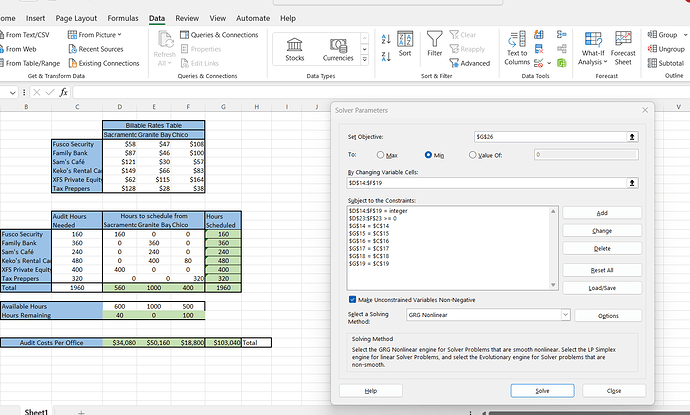Expand the Data Types gallery

(364, 59)
